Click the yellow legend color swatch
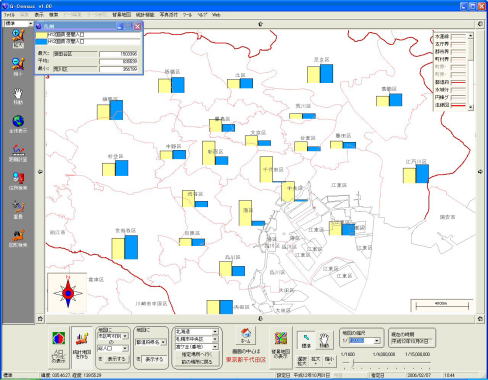 click(42, 35)
